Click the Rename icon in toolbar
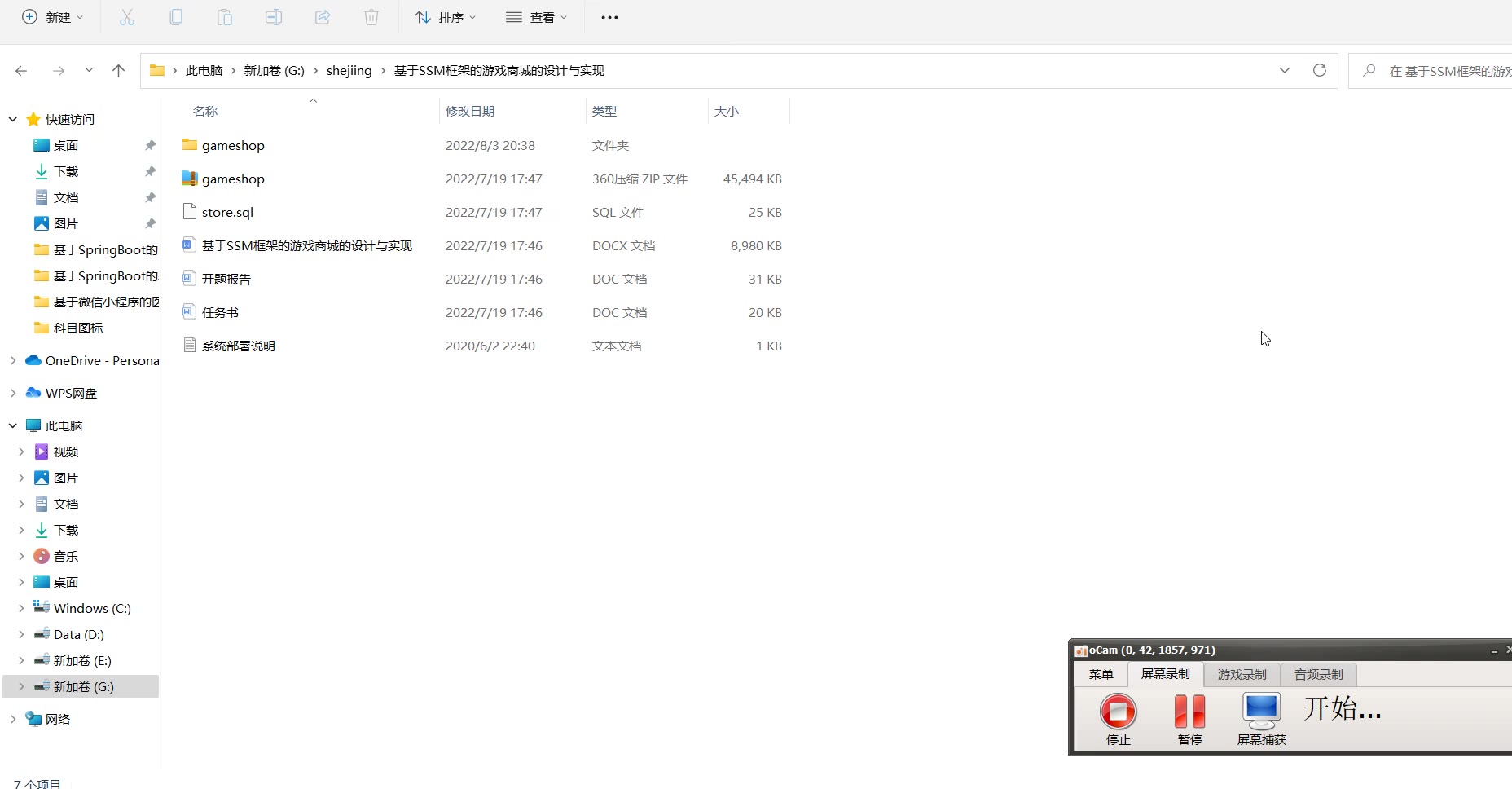 [x=274, y=17]
